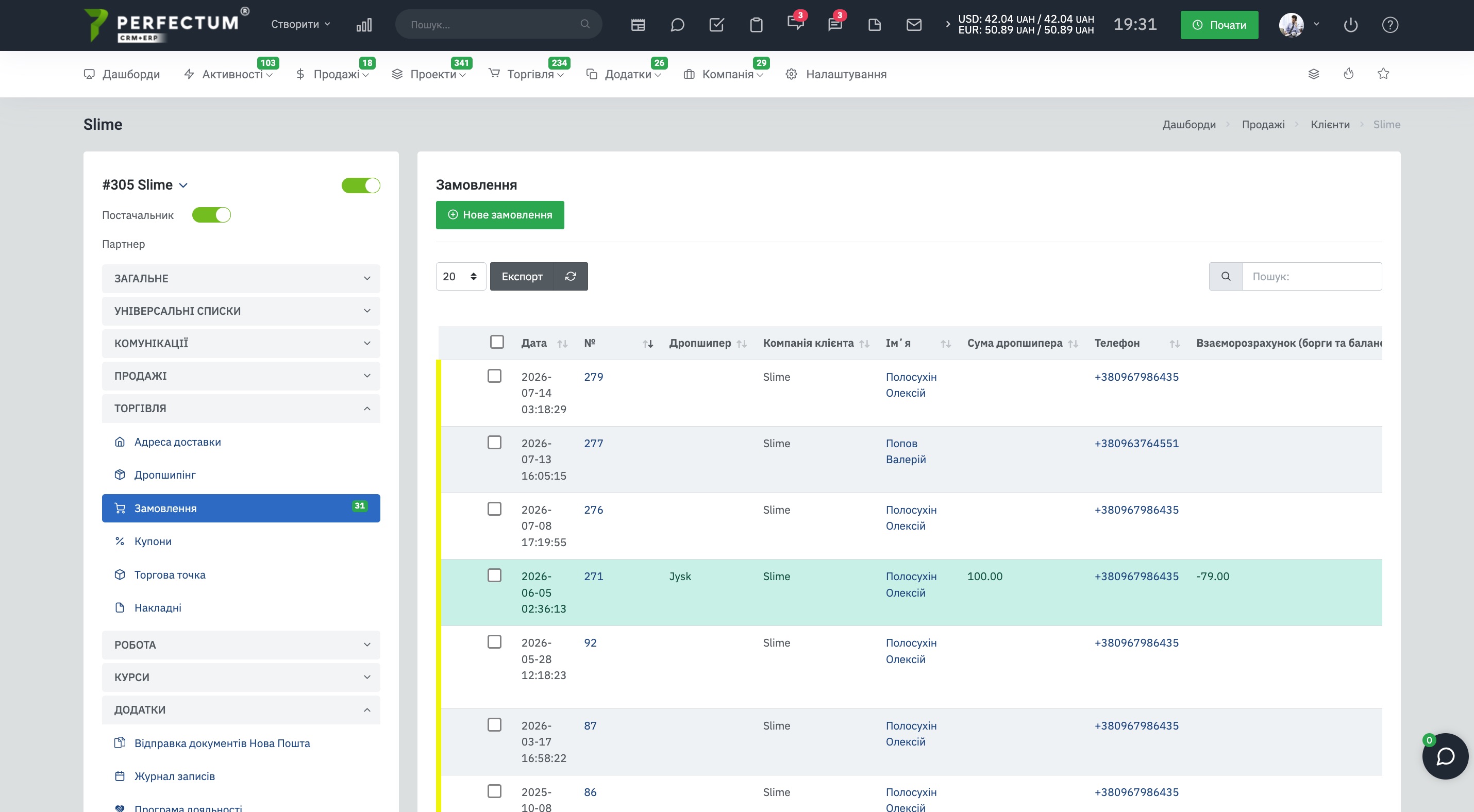Toggle the #305 Slime active switch
1474x812 pixels.
pyautogui.click(x=361, y=185)
